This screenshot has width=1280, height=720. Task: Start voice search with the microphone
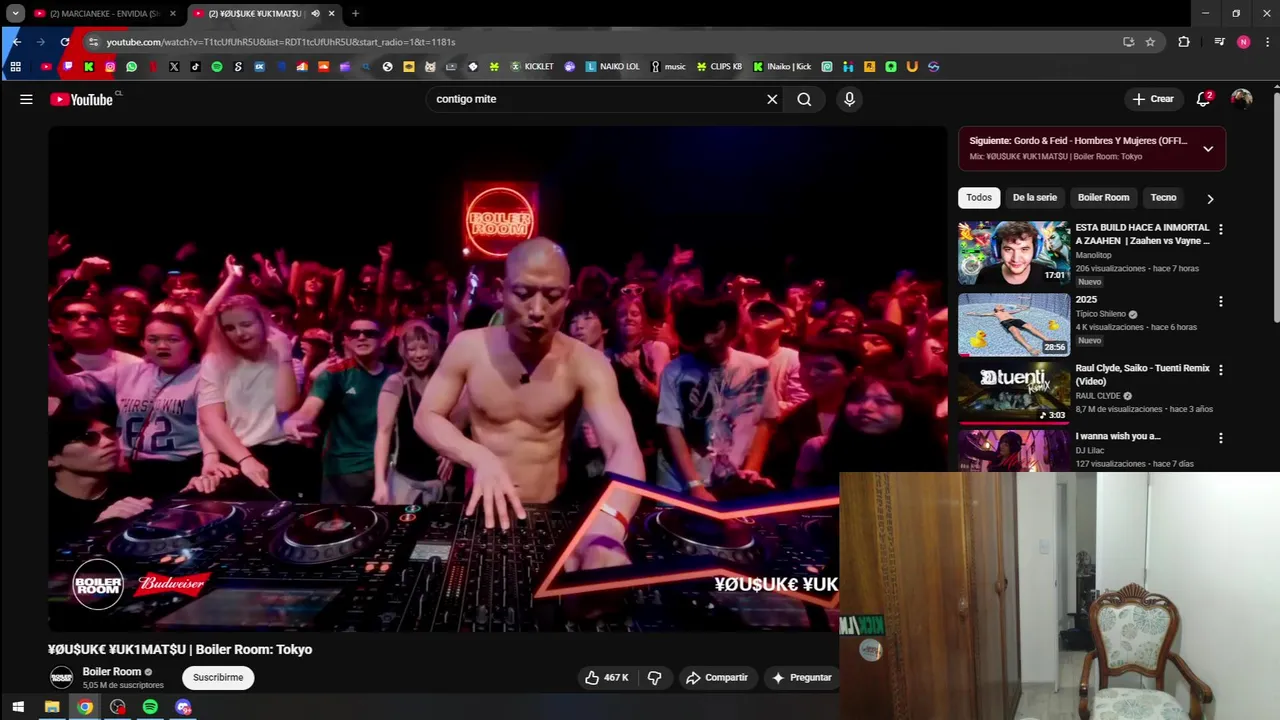point(849,99)
